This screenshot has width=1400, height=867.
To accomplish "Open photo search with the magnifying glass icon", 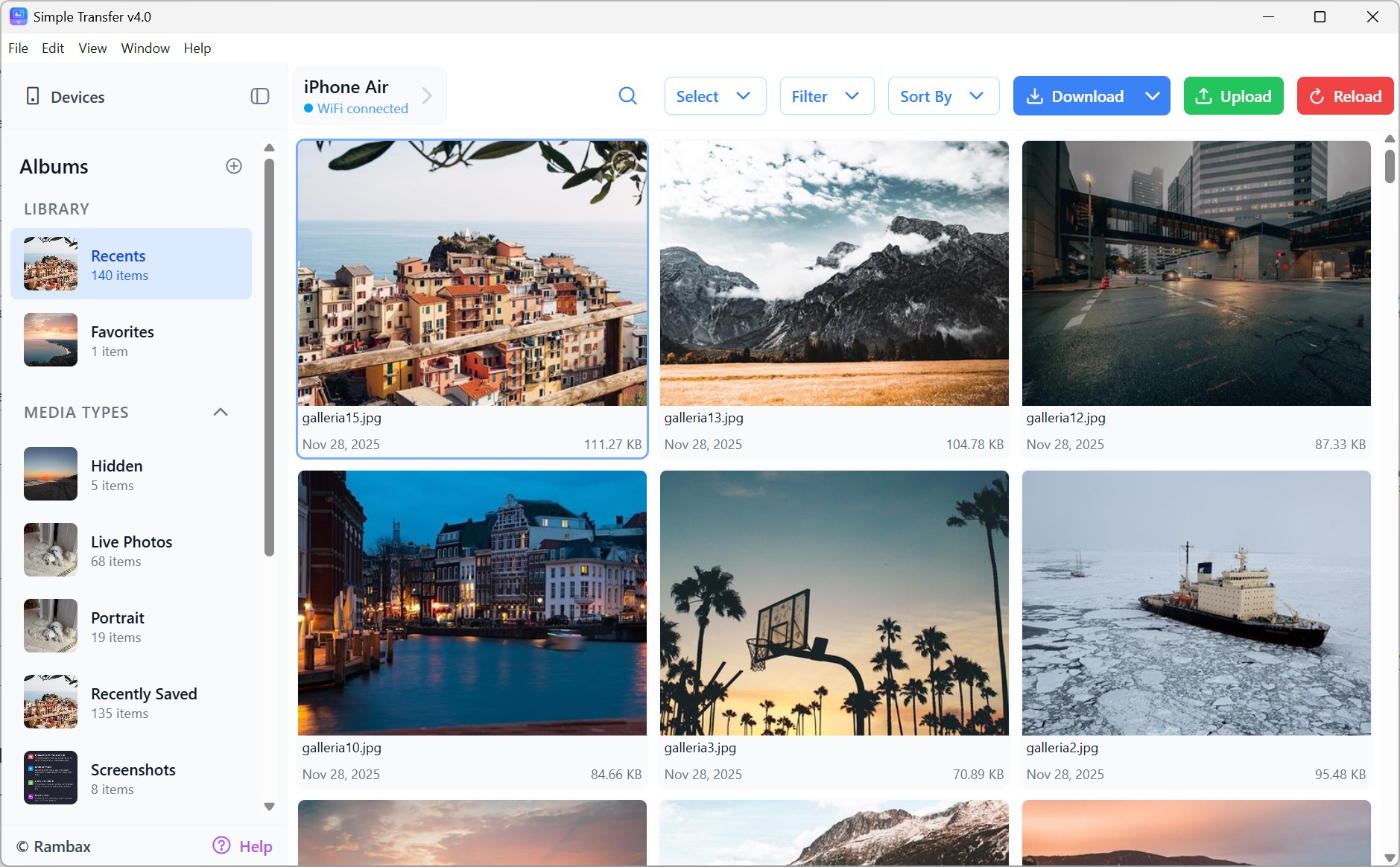I will [627, 96].
